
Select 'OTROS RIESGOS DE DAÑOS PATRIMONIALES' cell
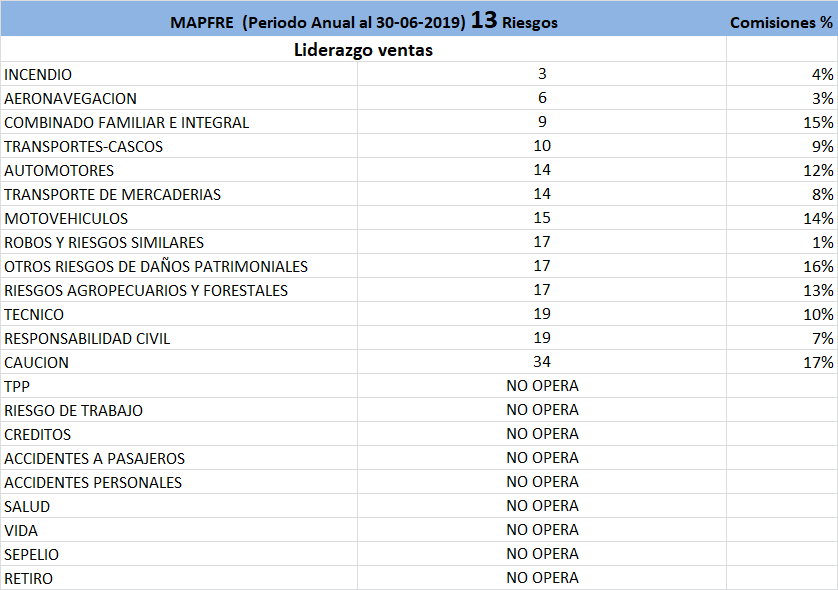pos(179,266)
